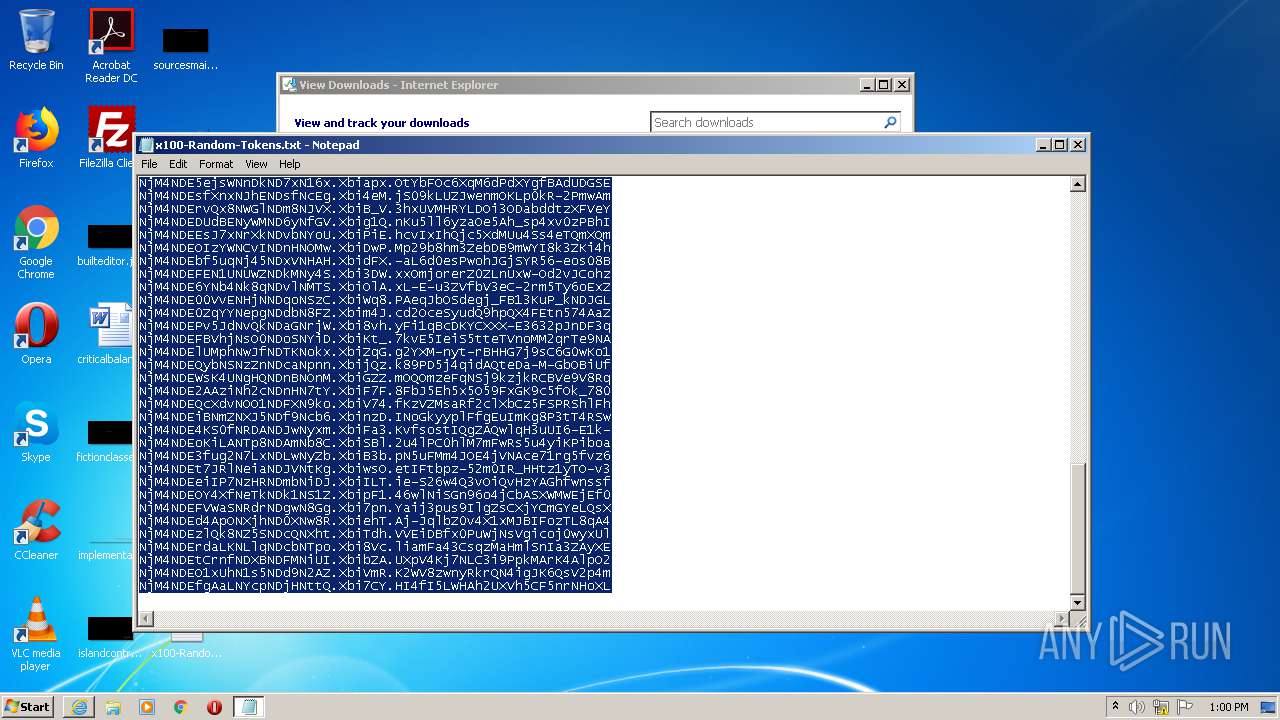Open Notepad Edit menu
The width and height of the screenshot is (1280, 720).
click(x=178, y=164)
